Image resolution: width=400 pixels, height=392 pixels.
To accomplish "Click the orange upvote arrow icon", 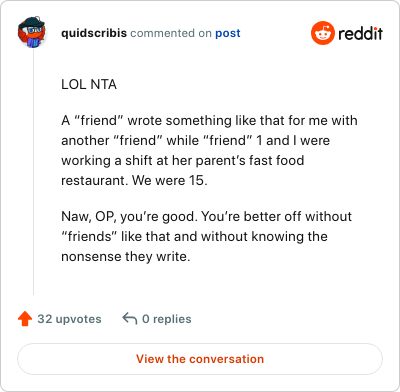I will point(25,319).
